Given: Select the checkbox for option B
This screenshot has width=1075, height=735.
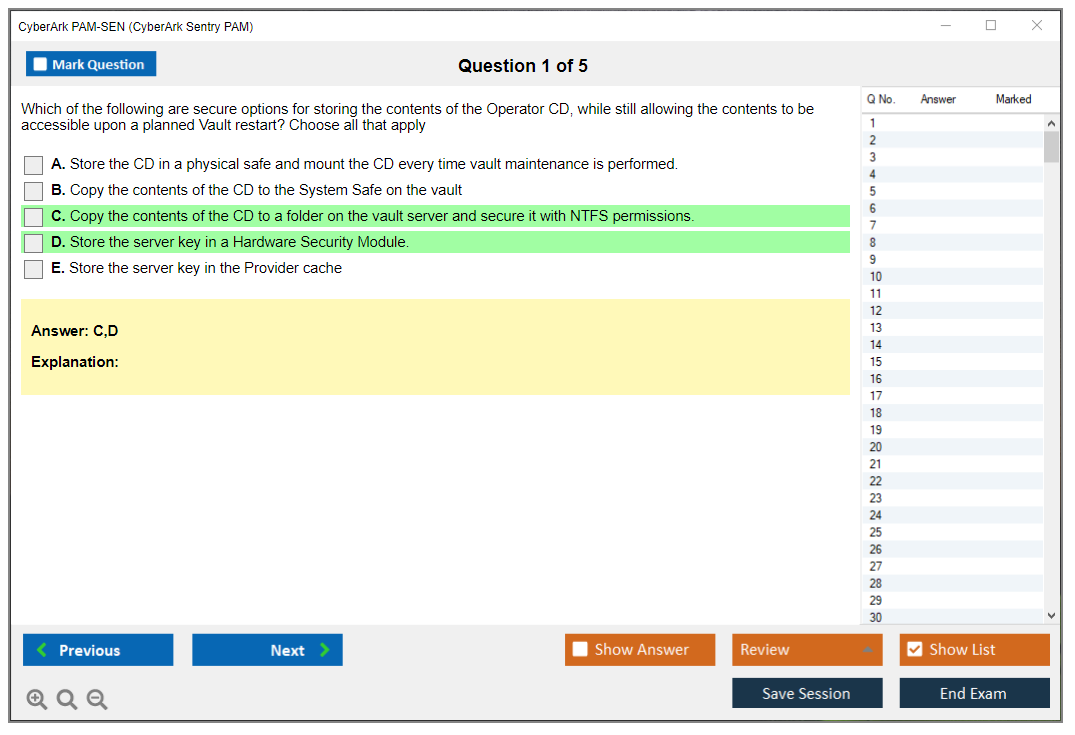Looking at the screenshot, I should point(33,191).
